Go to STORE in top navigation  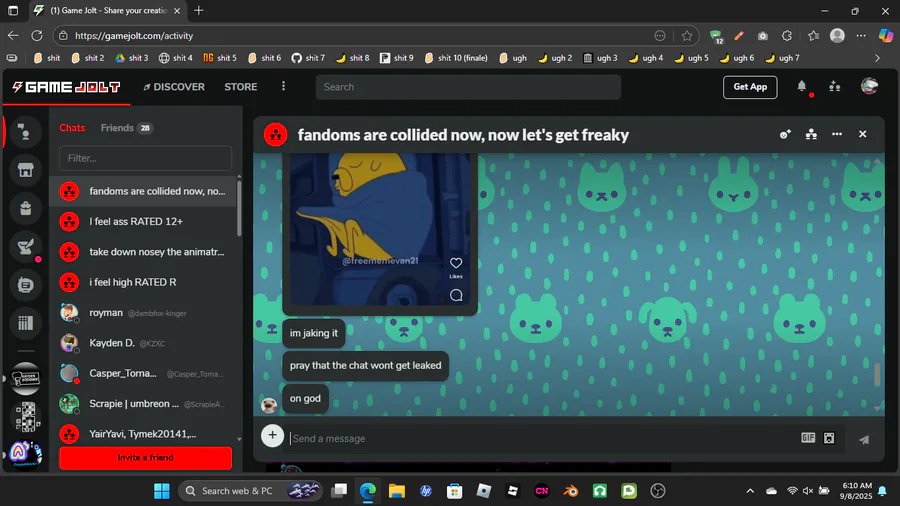(x=240, y=87)
